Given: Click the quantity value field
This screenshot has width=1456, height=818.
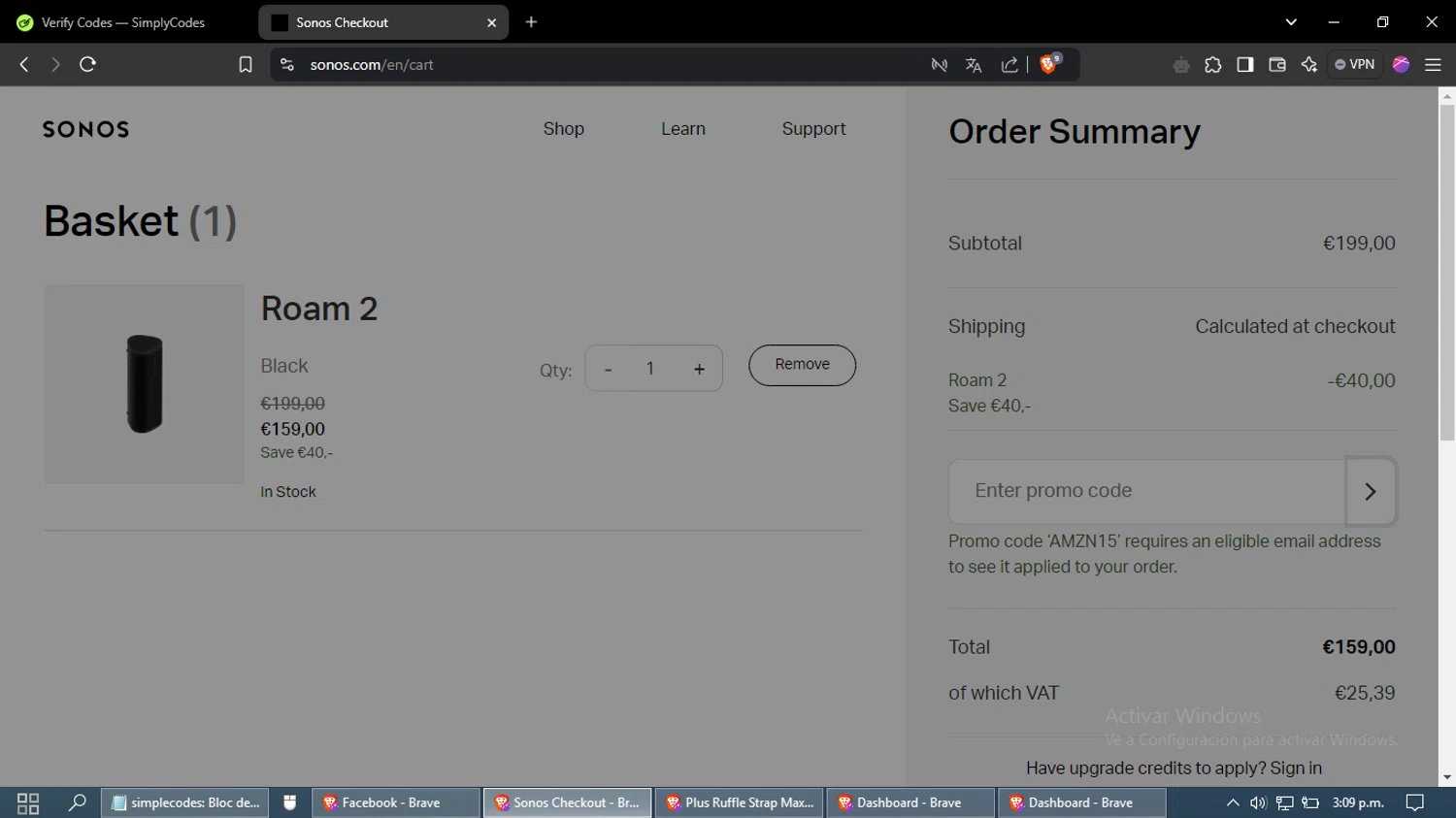Looking at the screenshot, I should click(650, 369).
